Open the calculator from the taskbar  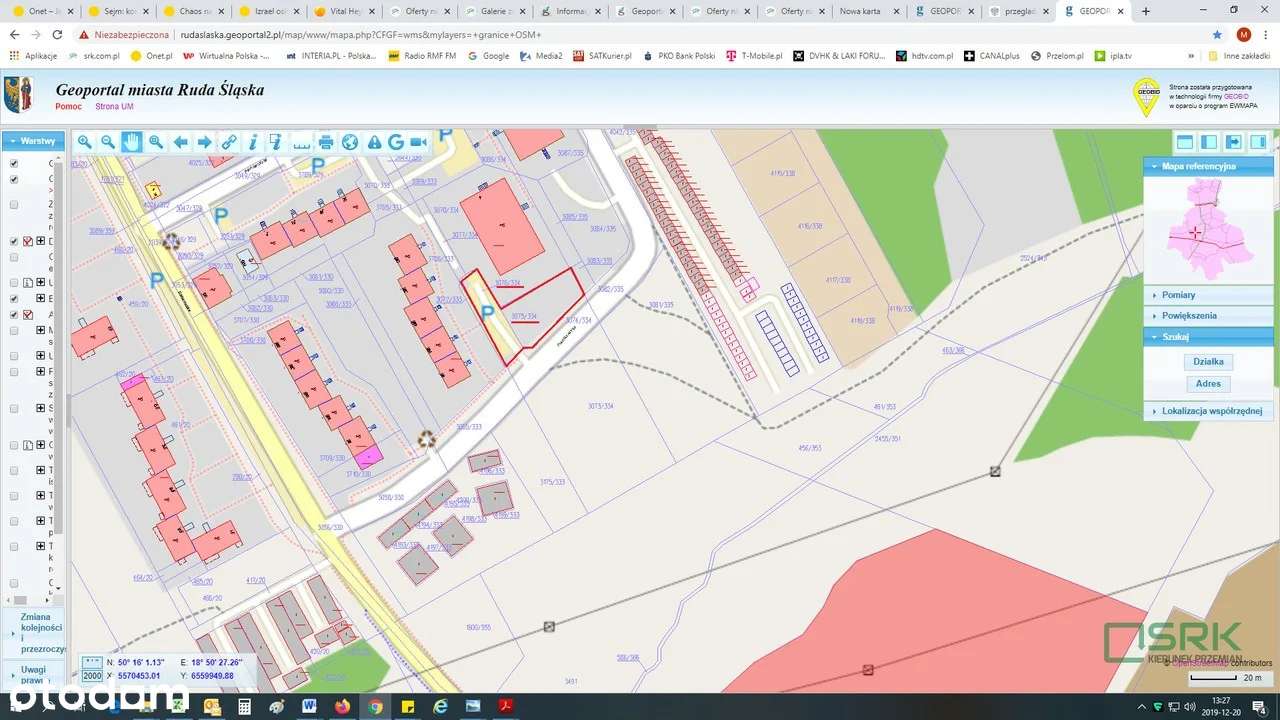(x=244, y=706)
